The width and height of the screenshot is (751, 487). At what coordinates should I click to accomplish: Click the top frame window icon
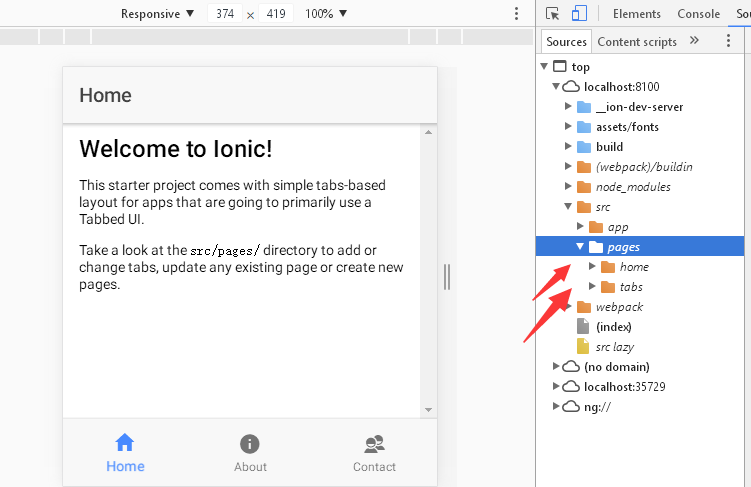[559, 66]
